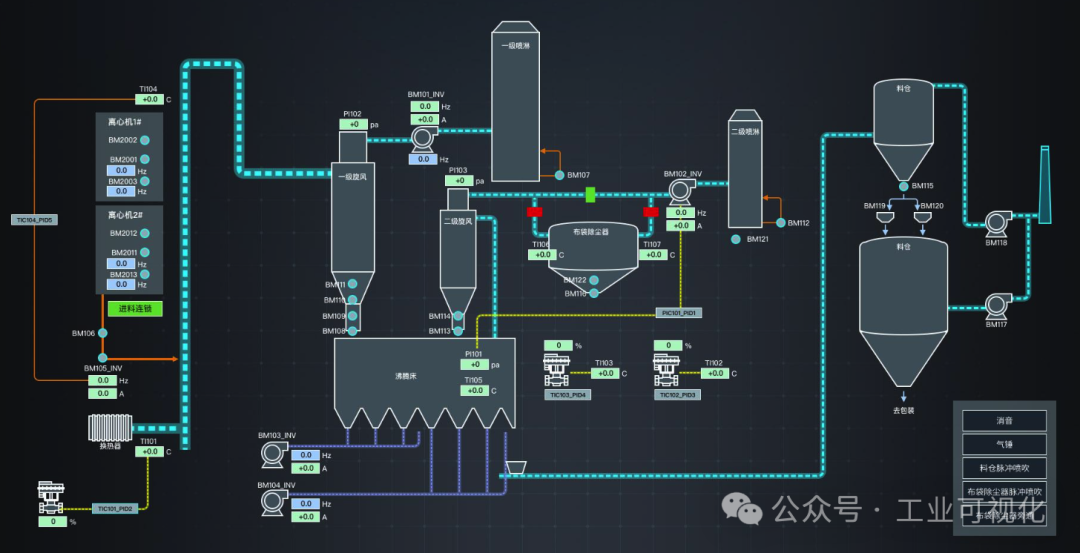Toggle the BM121 indicator circle
Viewport: 1080px width, 553px height.
click(x=736, y=239)
